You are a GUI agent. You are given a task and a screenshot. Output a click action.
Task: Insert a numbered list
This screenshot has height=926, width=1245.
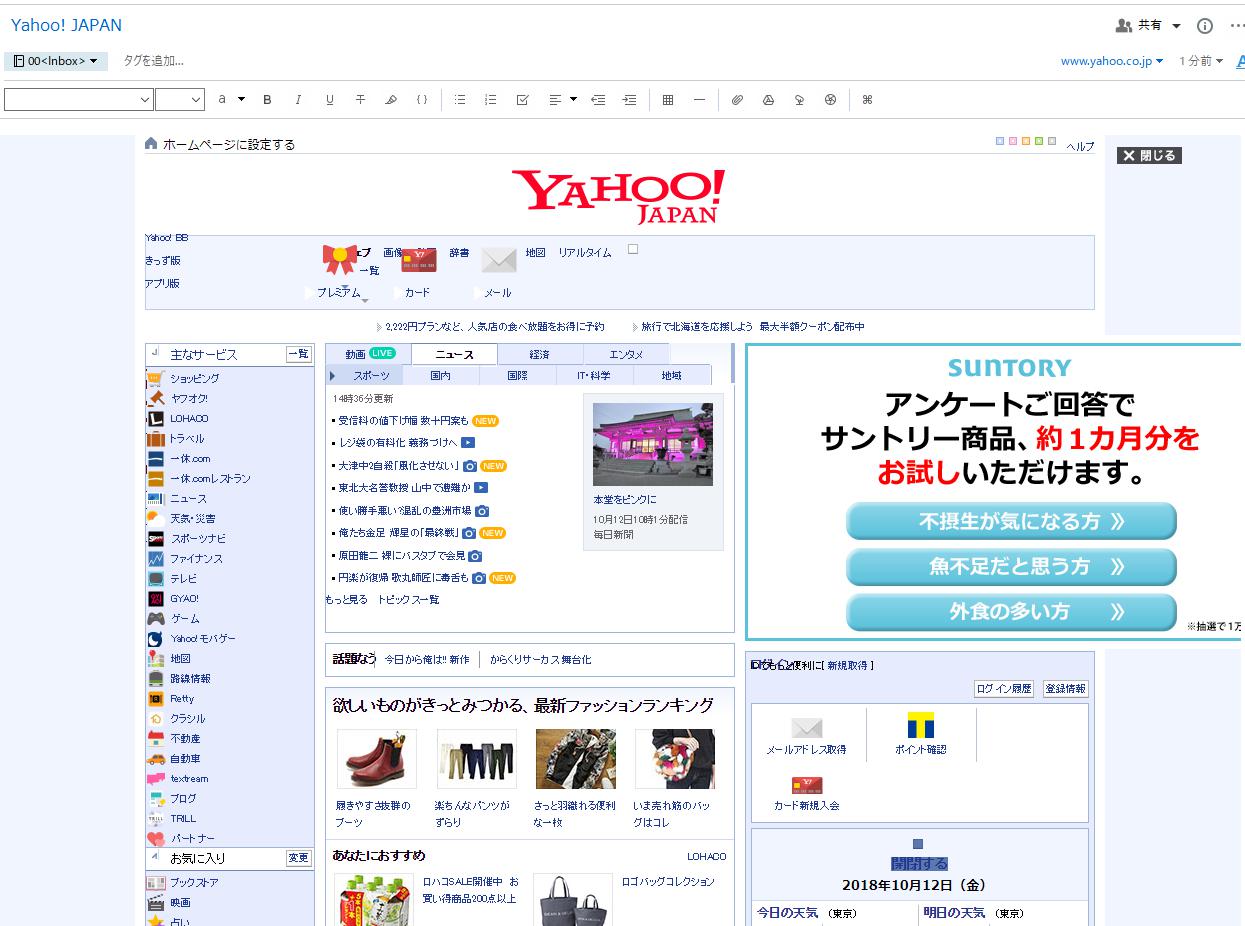tap(491, 100)
